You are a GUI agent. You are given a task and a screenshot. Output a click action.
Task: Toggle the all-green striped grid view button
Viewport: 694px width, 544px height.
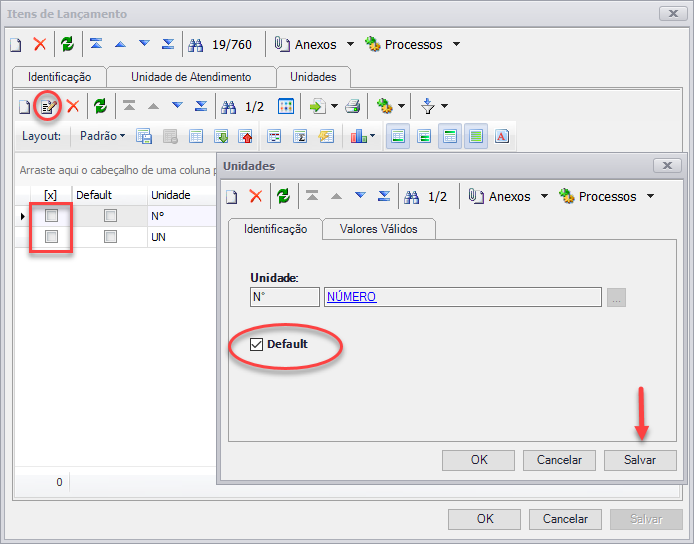tap(476, 136)
